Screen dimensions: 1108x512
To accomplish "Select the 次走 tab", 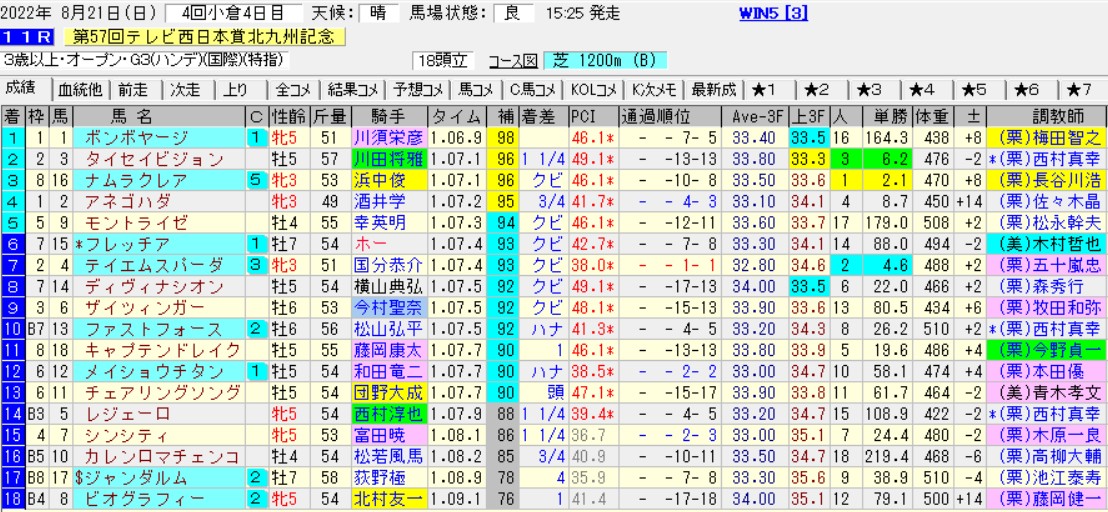I will click(187, 88).
